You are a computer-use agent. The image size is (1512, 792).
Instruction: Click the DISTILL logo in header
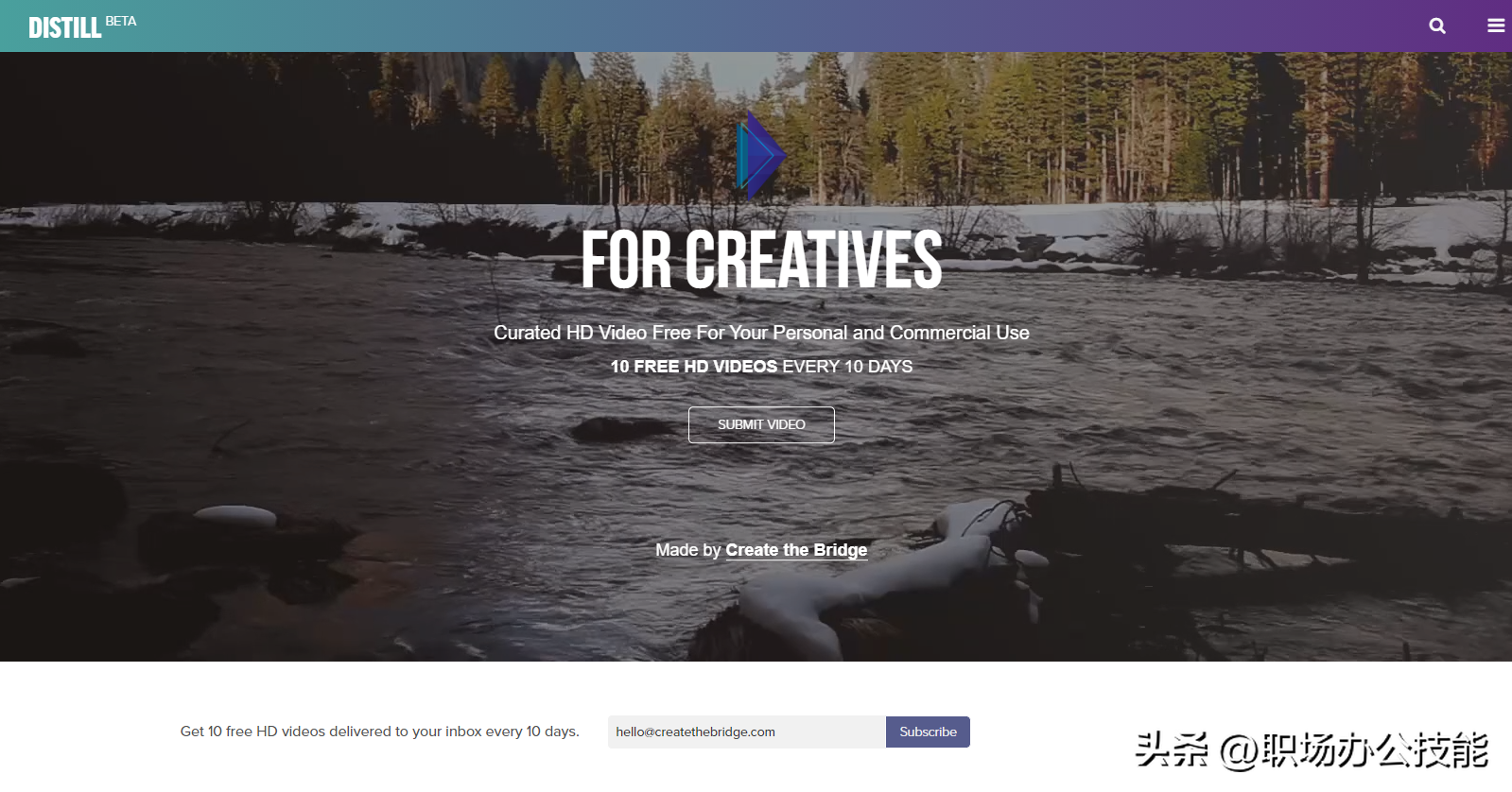[x=64, y=28]
